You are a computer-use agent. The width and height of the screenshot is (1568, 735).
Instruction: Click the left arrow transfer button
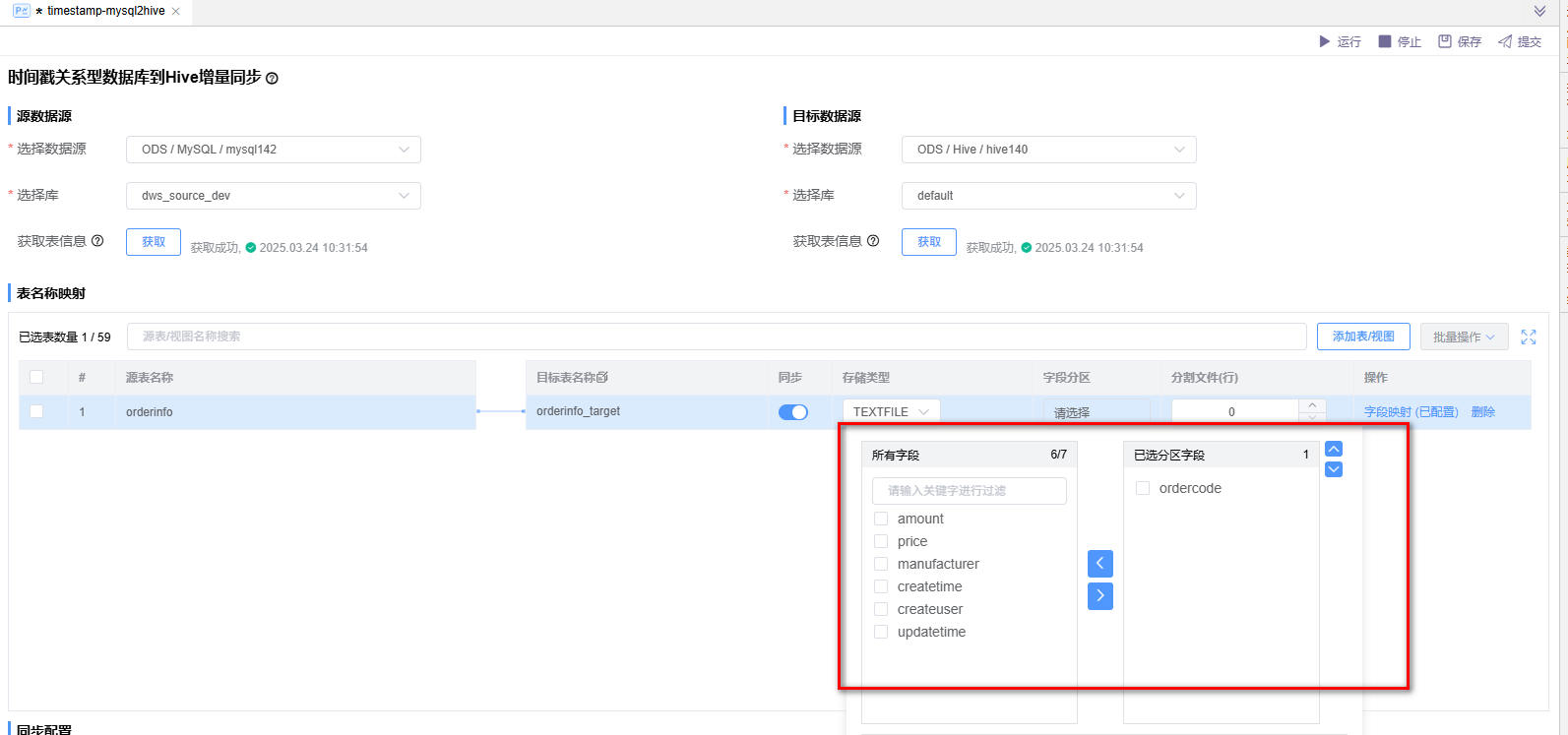[1100, 564]
